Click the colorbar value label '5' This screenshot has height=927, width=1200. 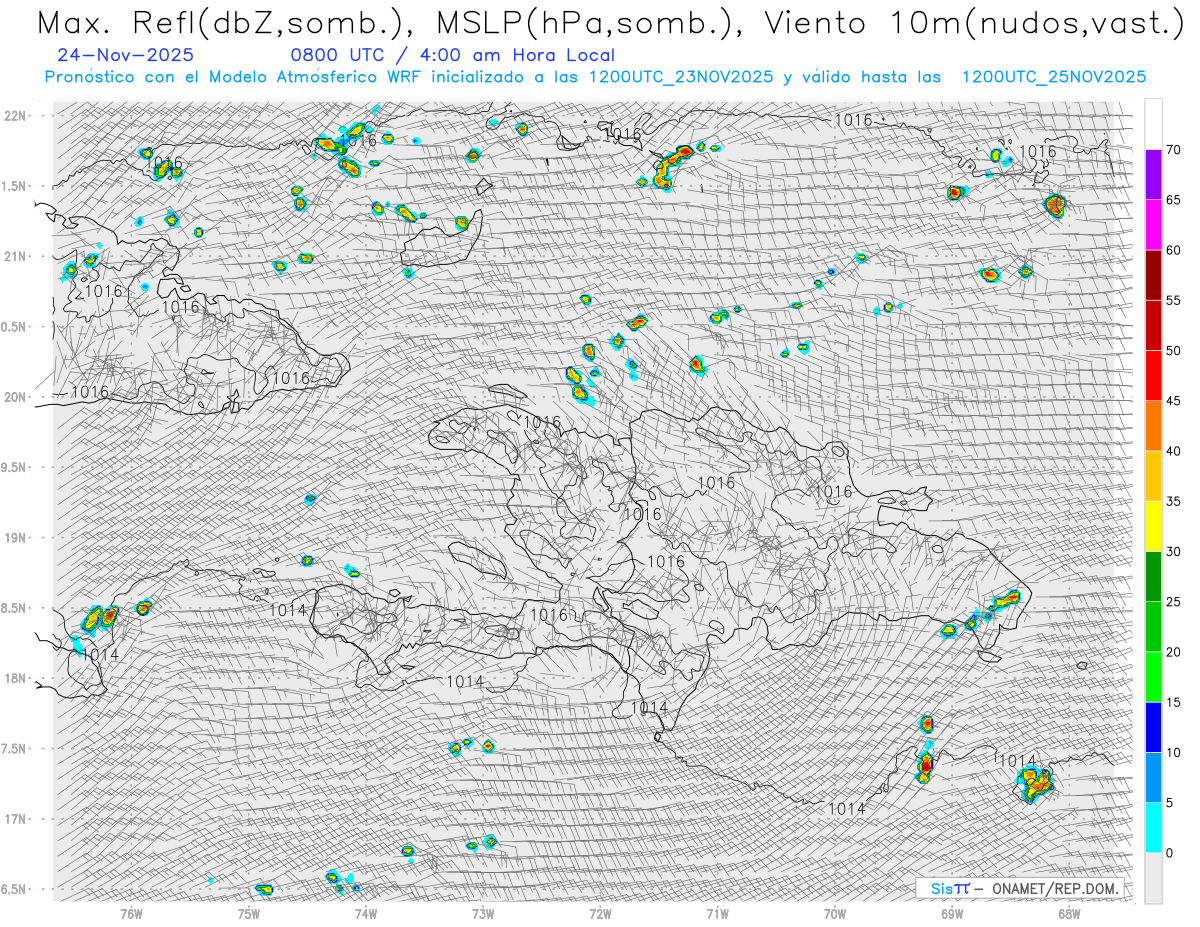1169,803
